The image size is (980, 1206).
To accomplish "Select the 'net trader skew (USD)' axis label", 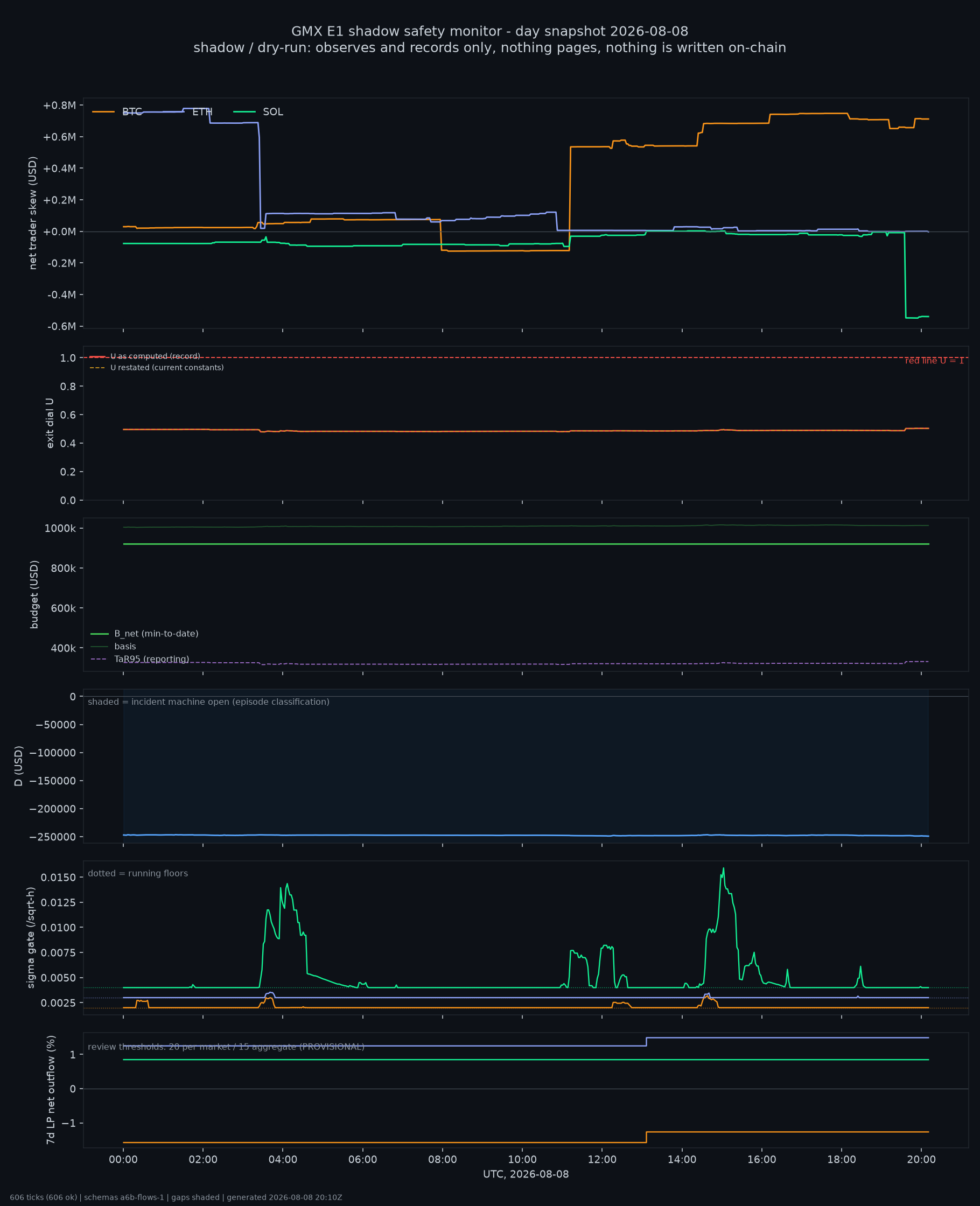I will 33,213.
